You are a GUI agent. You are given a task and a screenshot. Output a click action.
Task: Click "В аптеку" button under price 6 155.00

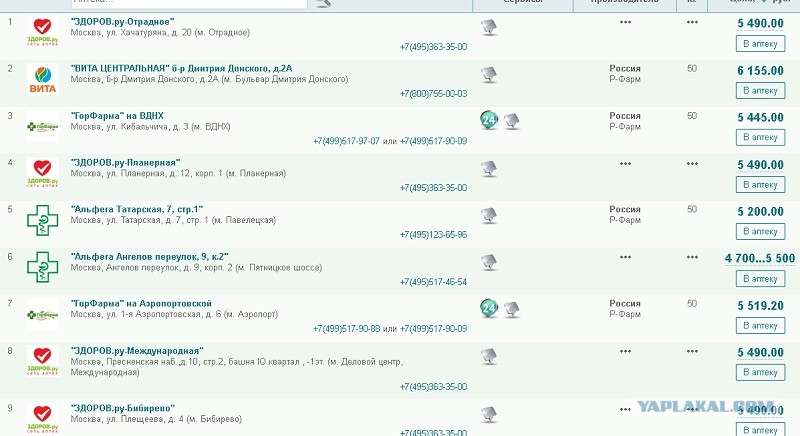click(760, 91)
